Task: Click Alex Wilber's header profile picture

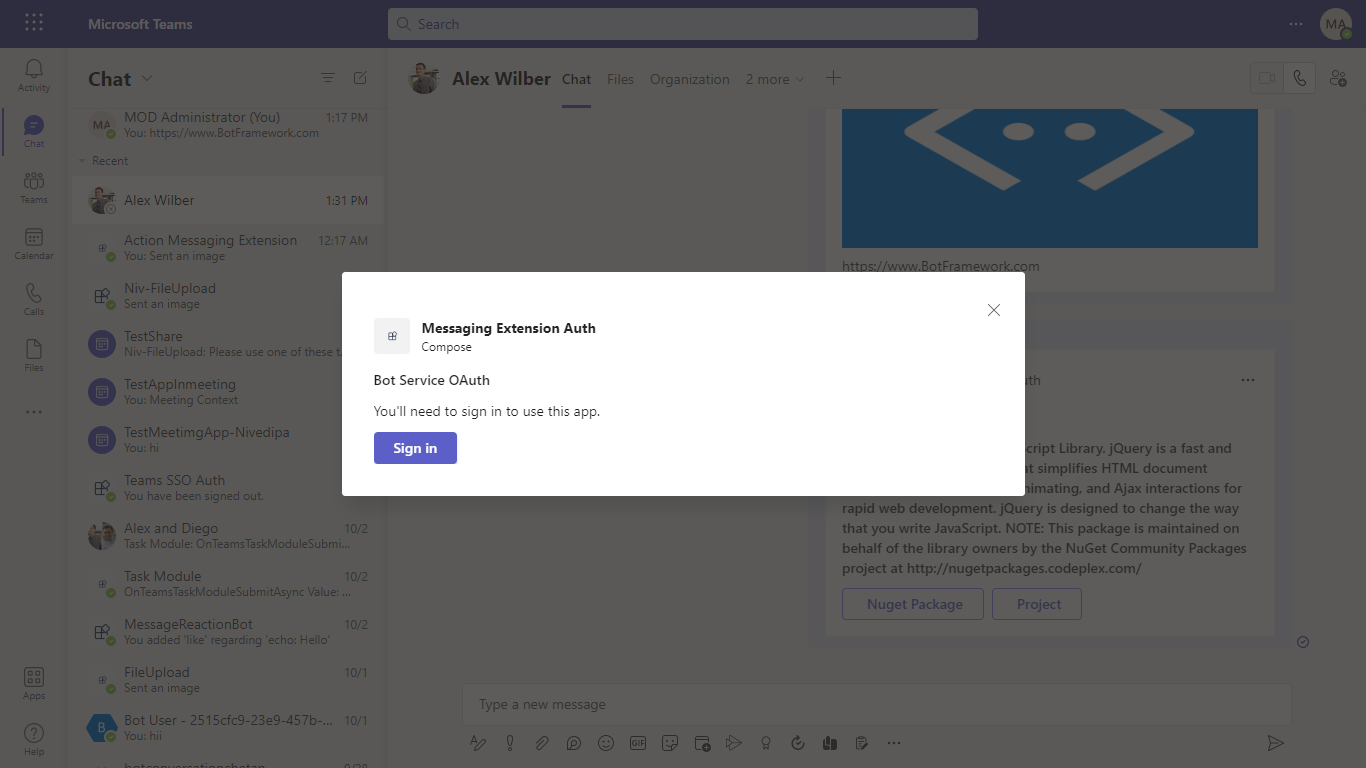Action: (424, 78)
